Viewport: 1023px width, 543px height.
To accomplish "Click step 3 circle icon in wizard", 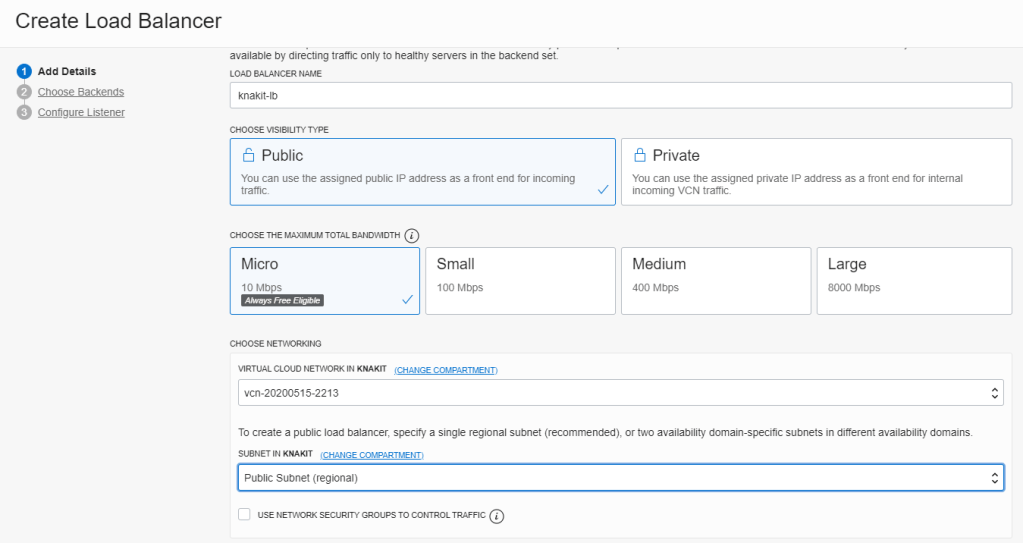I will (x=23, y=113).
